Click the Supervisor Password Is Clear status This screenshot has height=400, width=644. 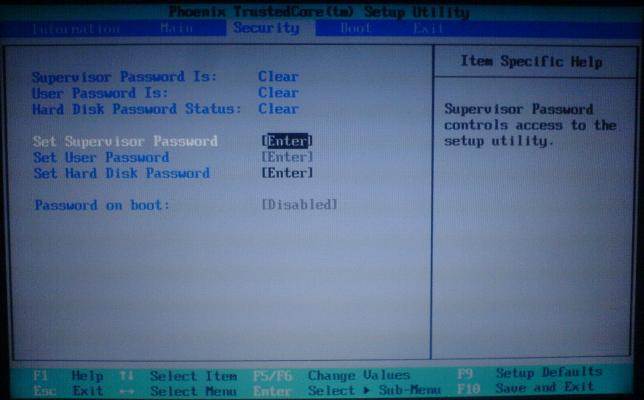(x=278, y=76)
